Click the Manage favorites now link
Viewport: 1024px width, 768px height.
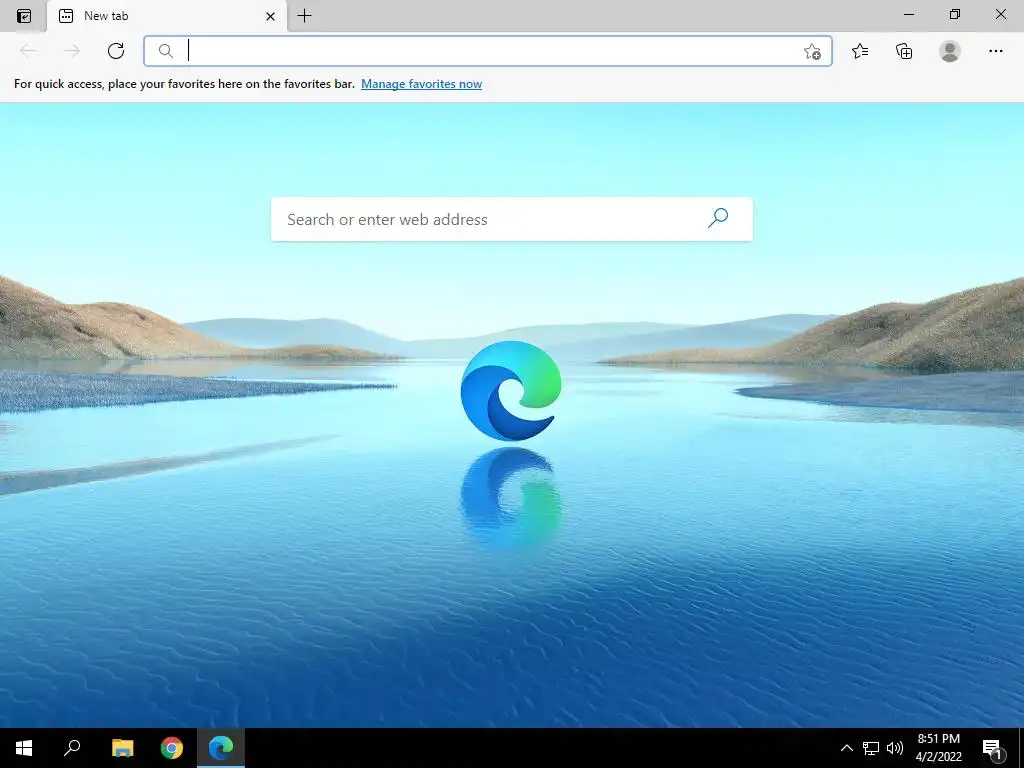click(x=421, y=84)
